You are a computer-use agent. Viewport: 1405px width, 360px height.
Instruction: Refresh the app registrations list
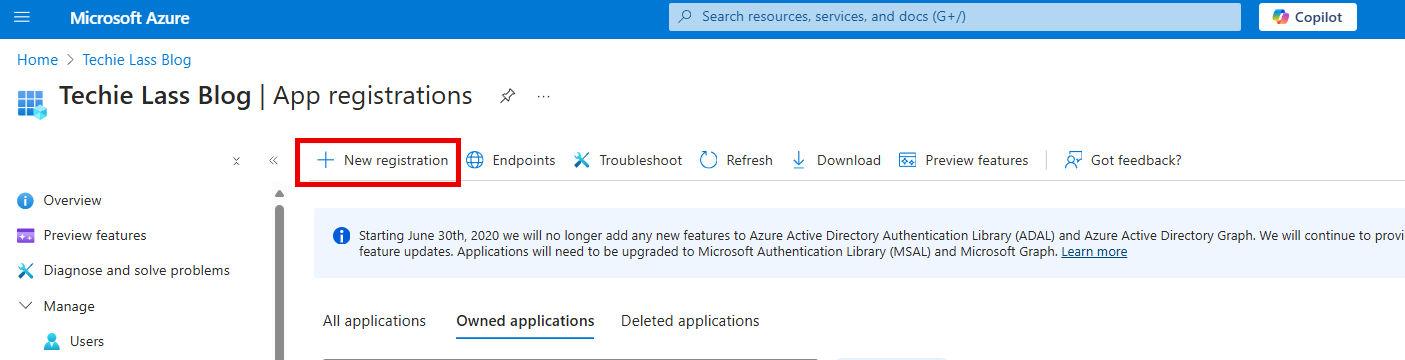click(x=736, y=160)
